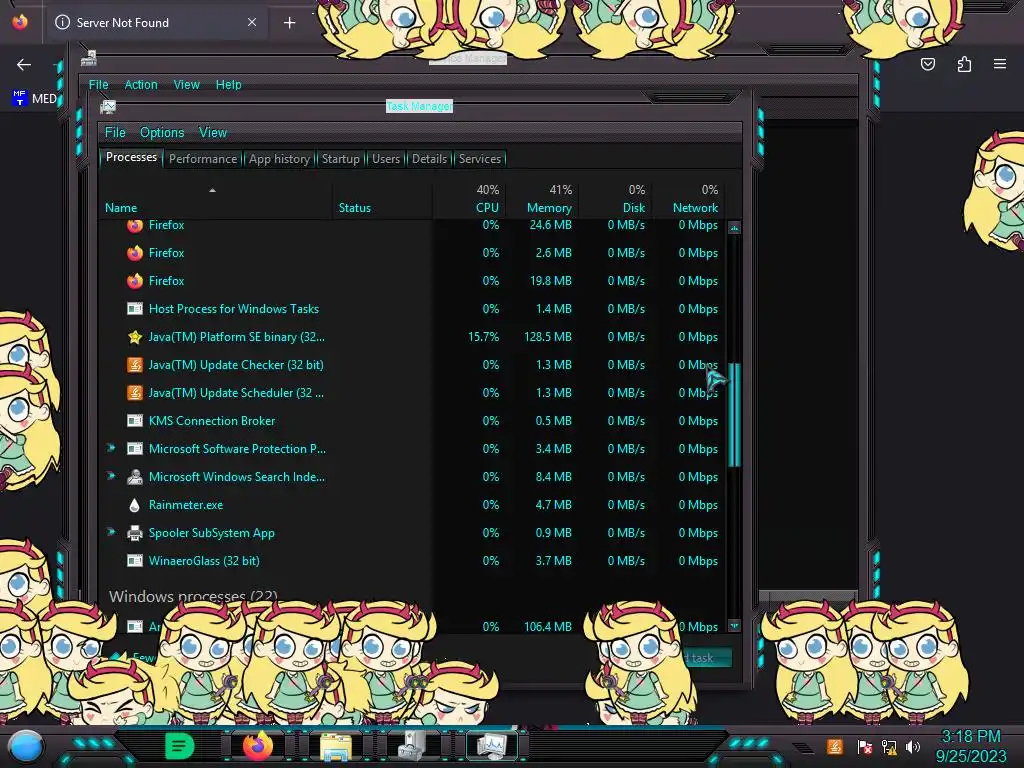Open Firefox from the taskbar
The image size is (1024, 768).
(x=257, y=745)
